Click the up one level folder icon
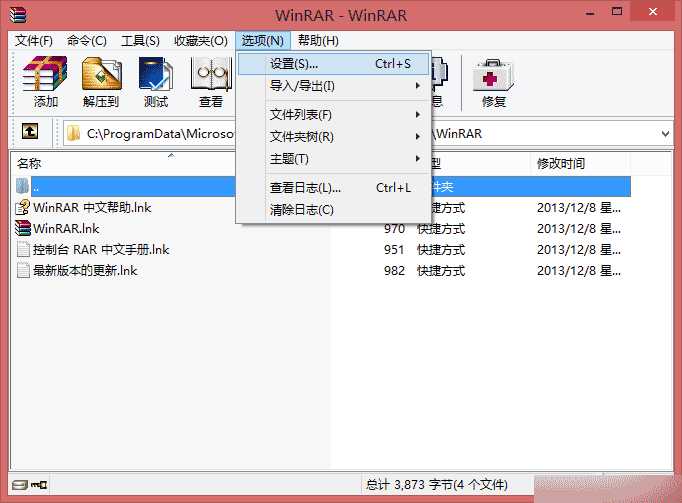The image size is (682, 503). pyautogui.click(x=31, y=132)
